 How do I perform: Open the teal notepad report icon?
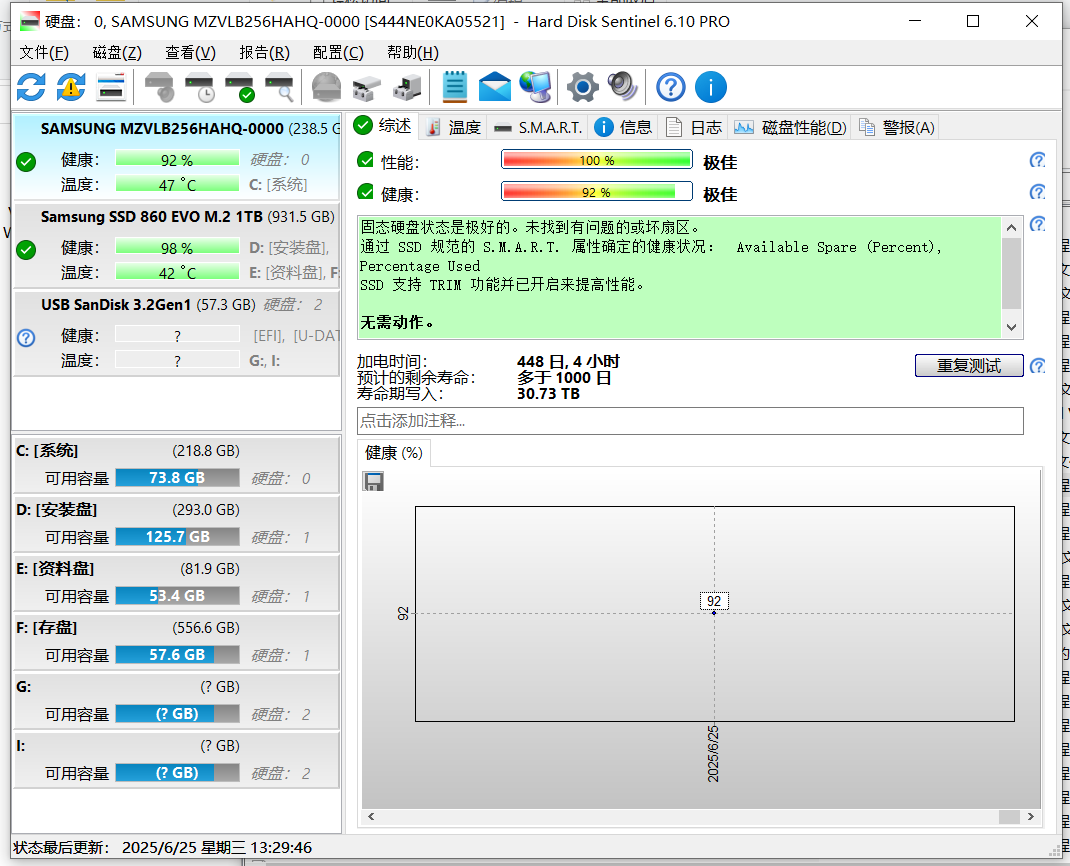click(x=454, y=87)
